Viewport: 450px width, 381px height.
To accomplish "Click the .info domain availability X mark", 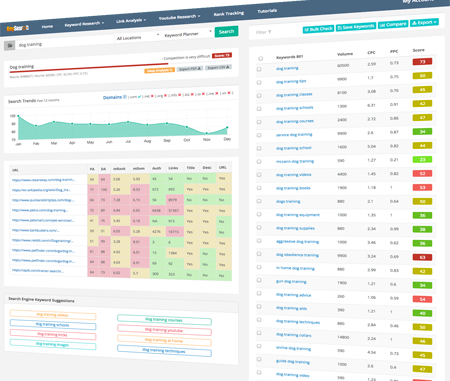I will click(x=179, y=95).
